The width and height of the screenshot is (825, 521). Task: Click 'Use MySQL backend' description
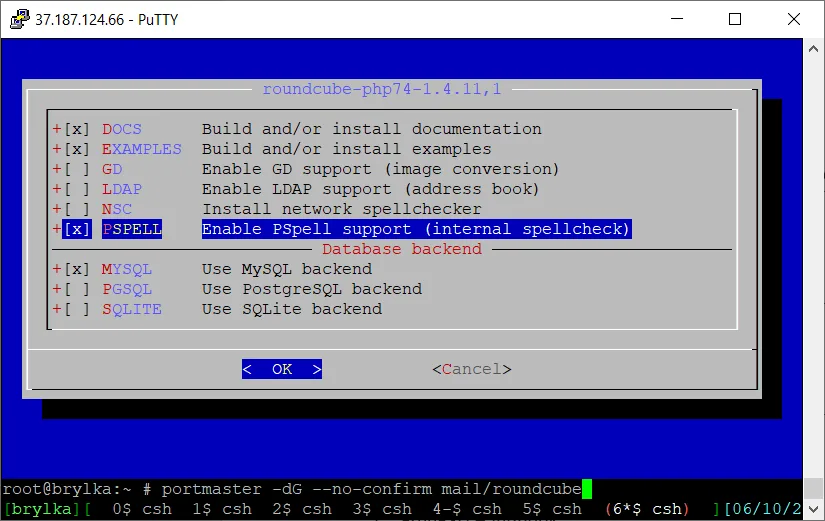pos(287,269)
